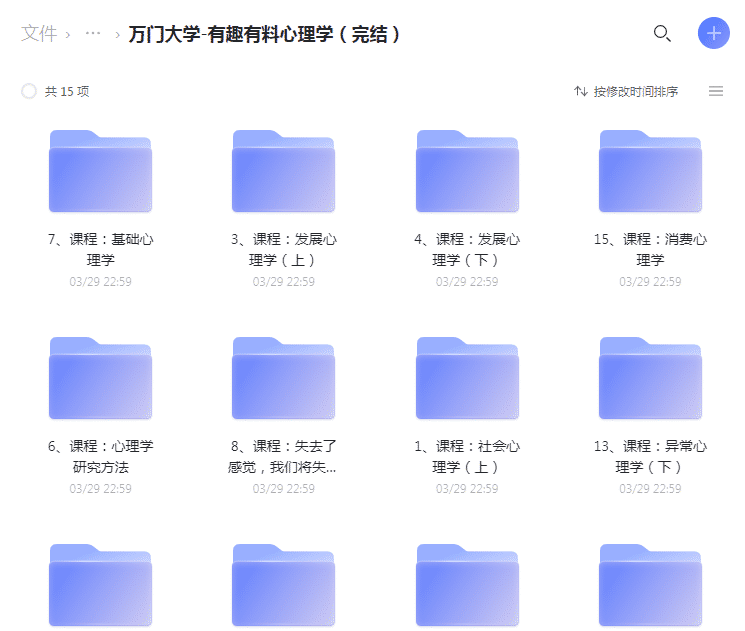This screenshot has height=631, width=745.
Task: Open folder icon for 1、课程：社会心理学（上）
Action: tap(467, 378)
